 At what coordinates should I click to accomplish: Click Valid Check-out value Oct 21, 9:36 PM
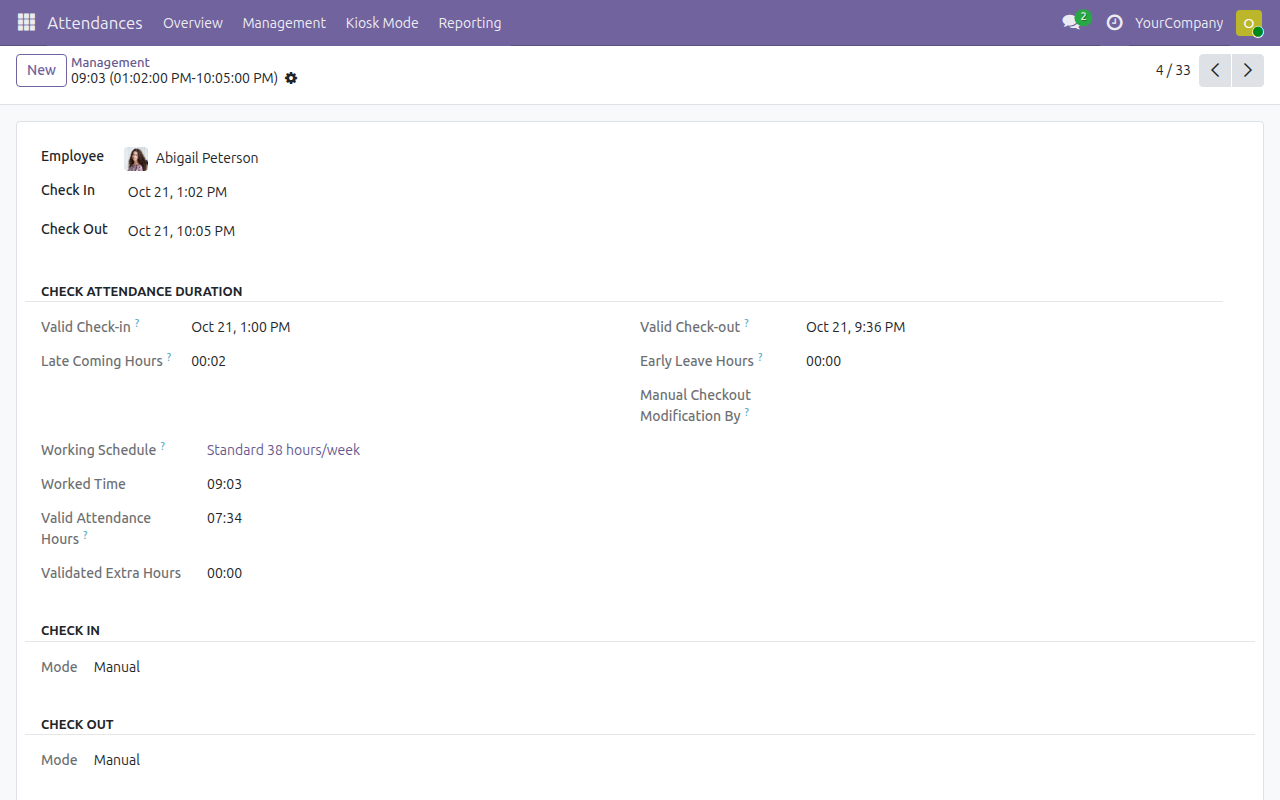point(856,327)
